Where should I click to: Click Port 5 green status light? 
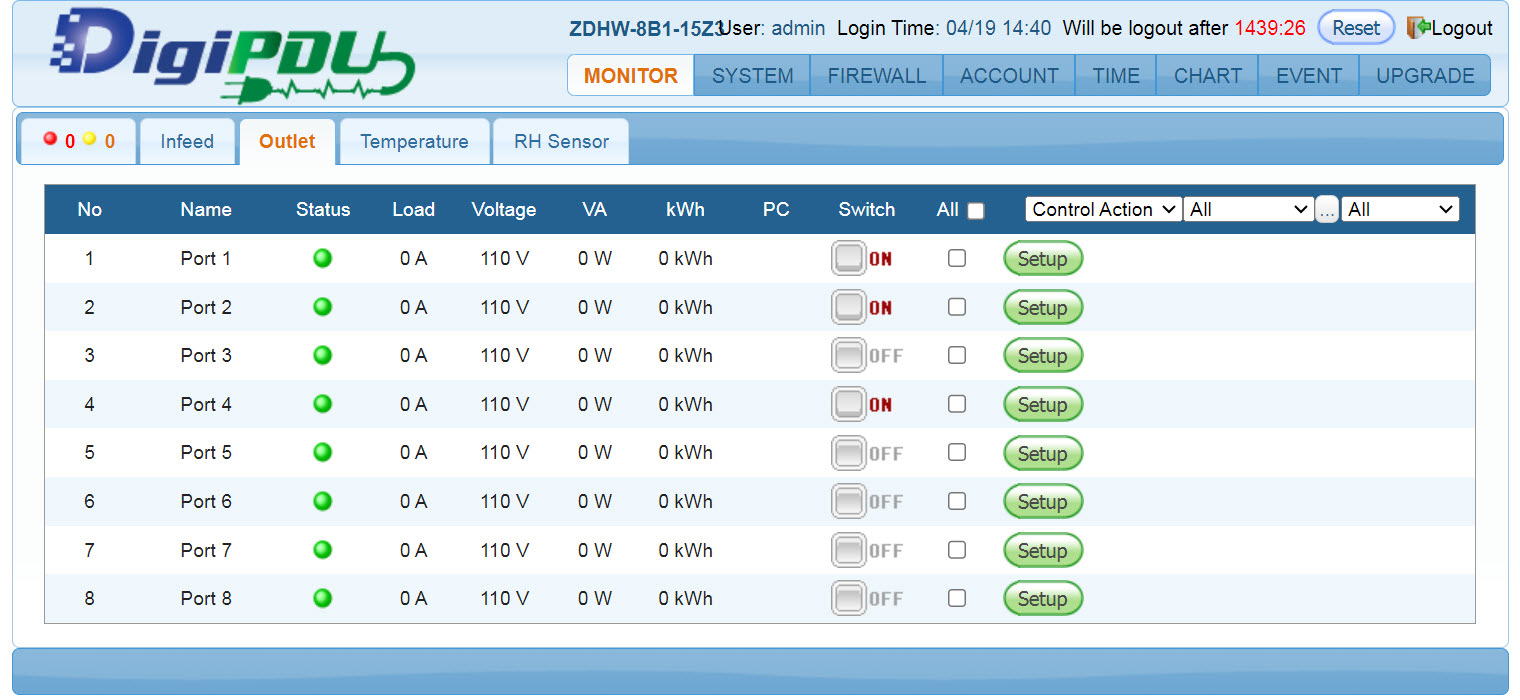(322, 452)
